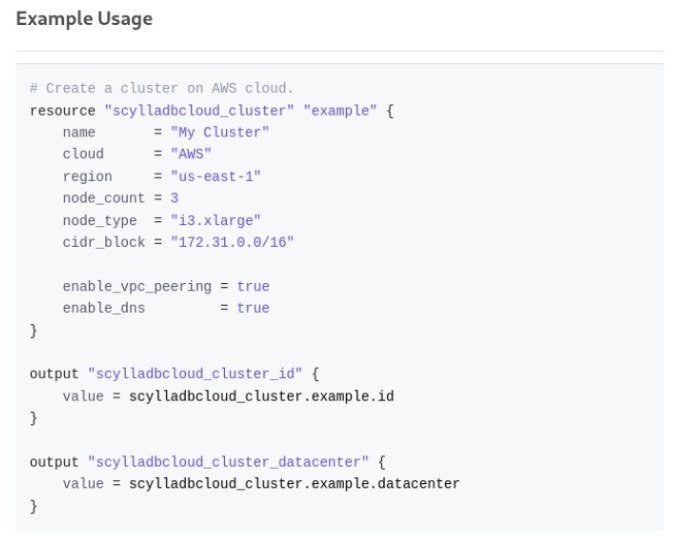
Task: Click the "172.31.0.0/16" cidr block value
Action: (x=232, y=242)
